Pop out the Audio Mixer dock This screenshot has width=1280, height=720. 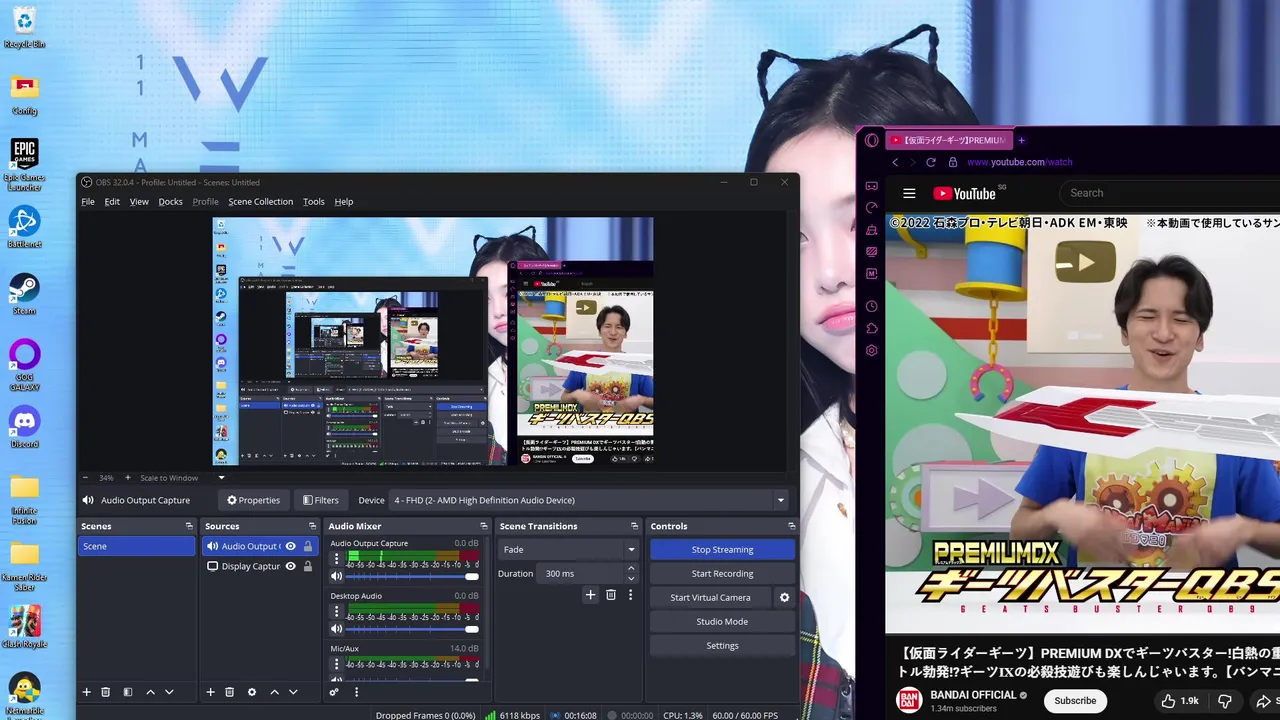[483, 526]
